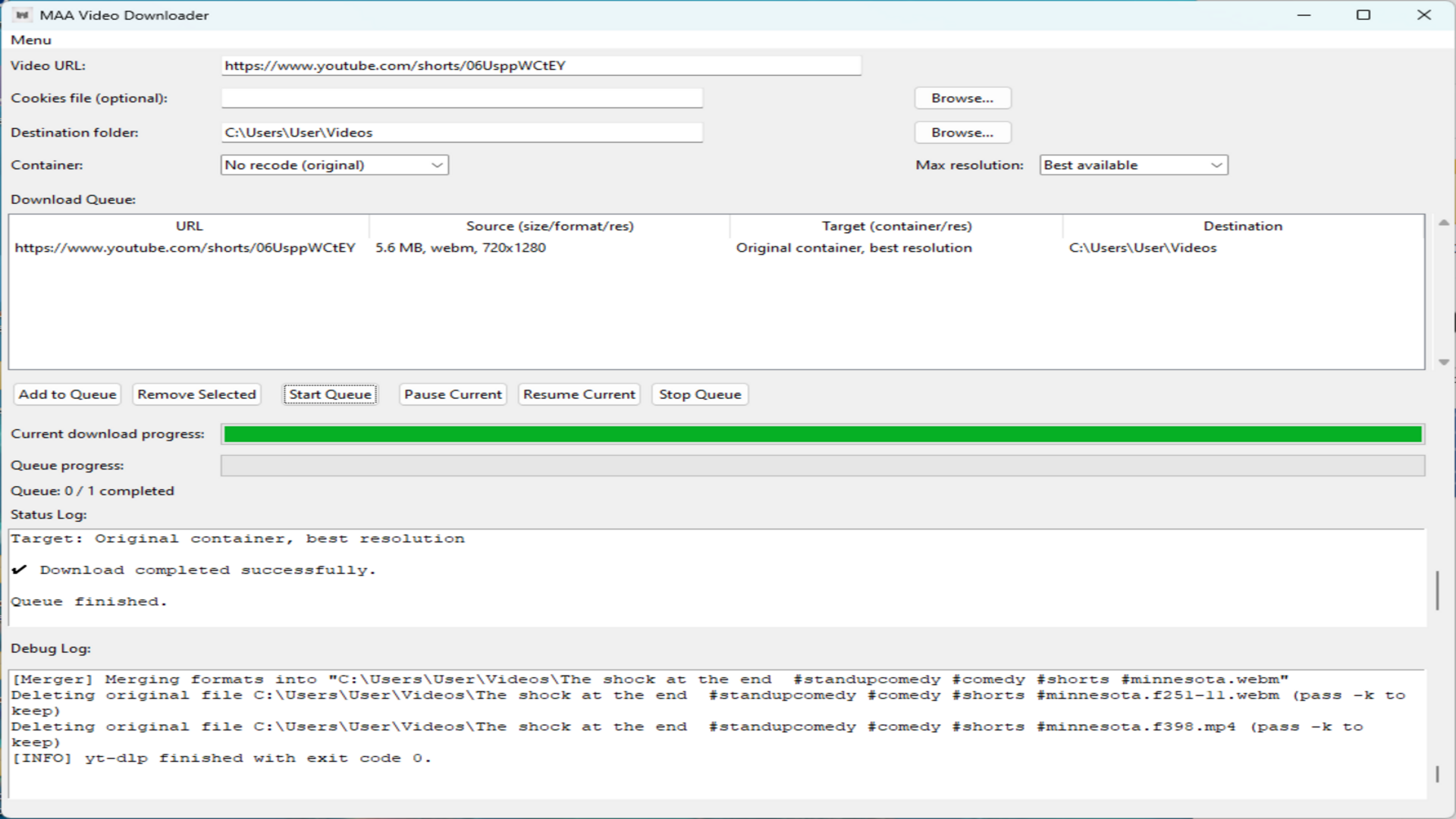The width and height of the screenshot is (1456, 819).
Task: Stop the queue
Action: 699,394
